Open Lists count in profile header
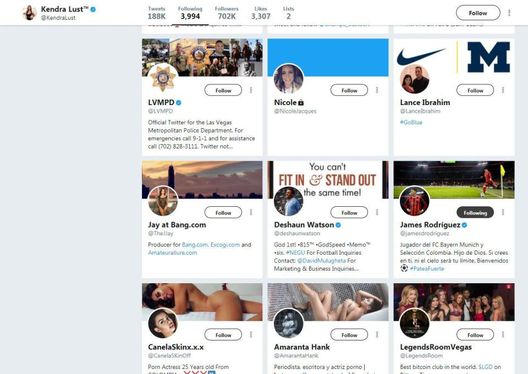Viewport: 528px width, 374px height. [x=288, y=13]
